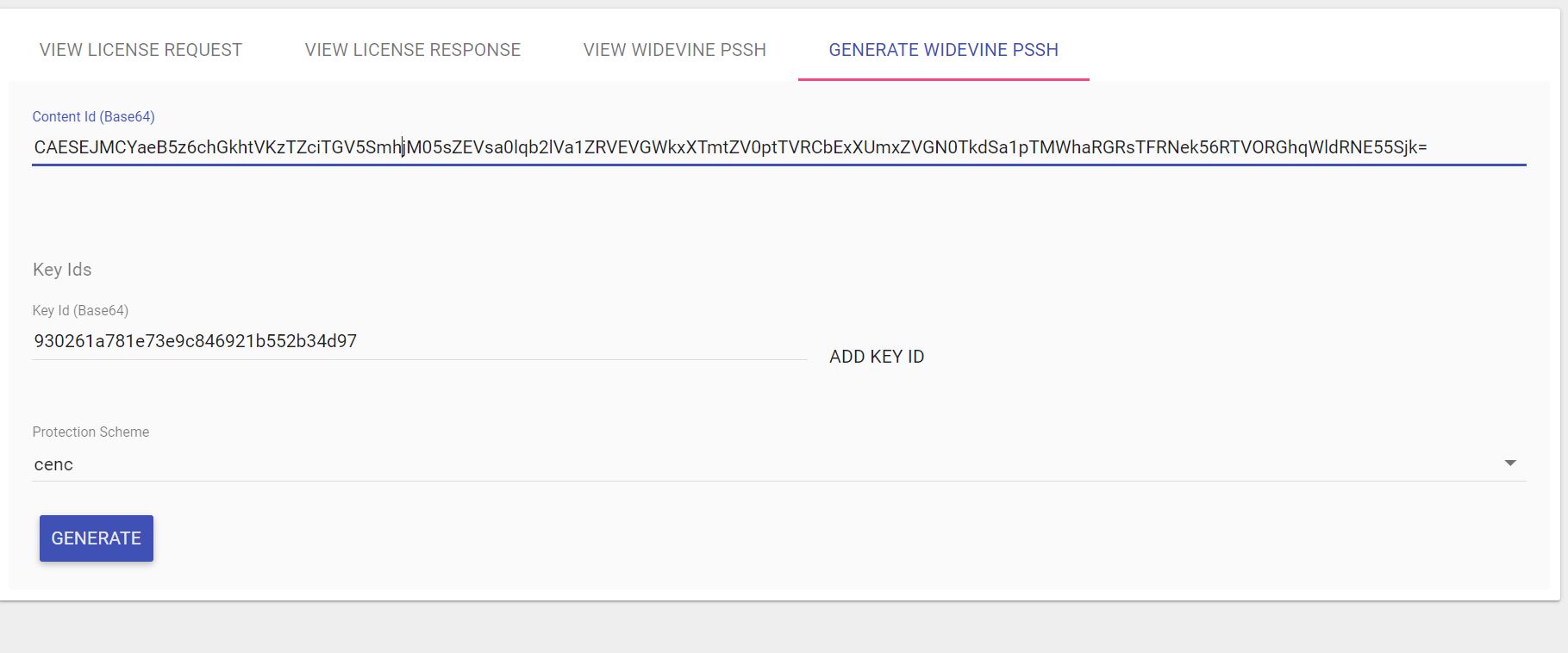Image resolution: width=1568 pixels, height=653 pixels.
Task: Click the Key Ids section heading
Action: click(x=62, y=270)
